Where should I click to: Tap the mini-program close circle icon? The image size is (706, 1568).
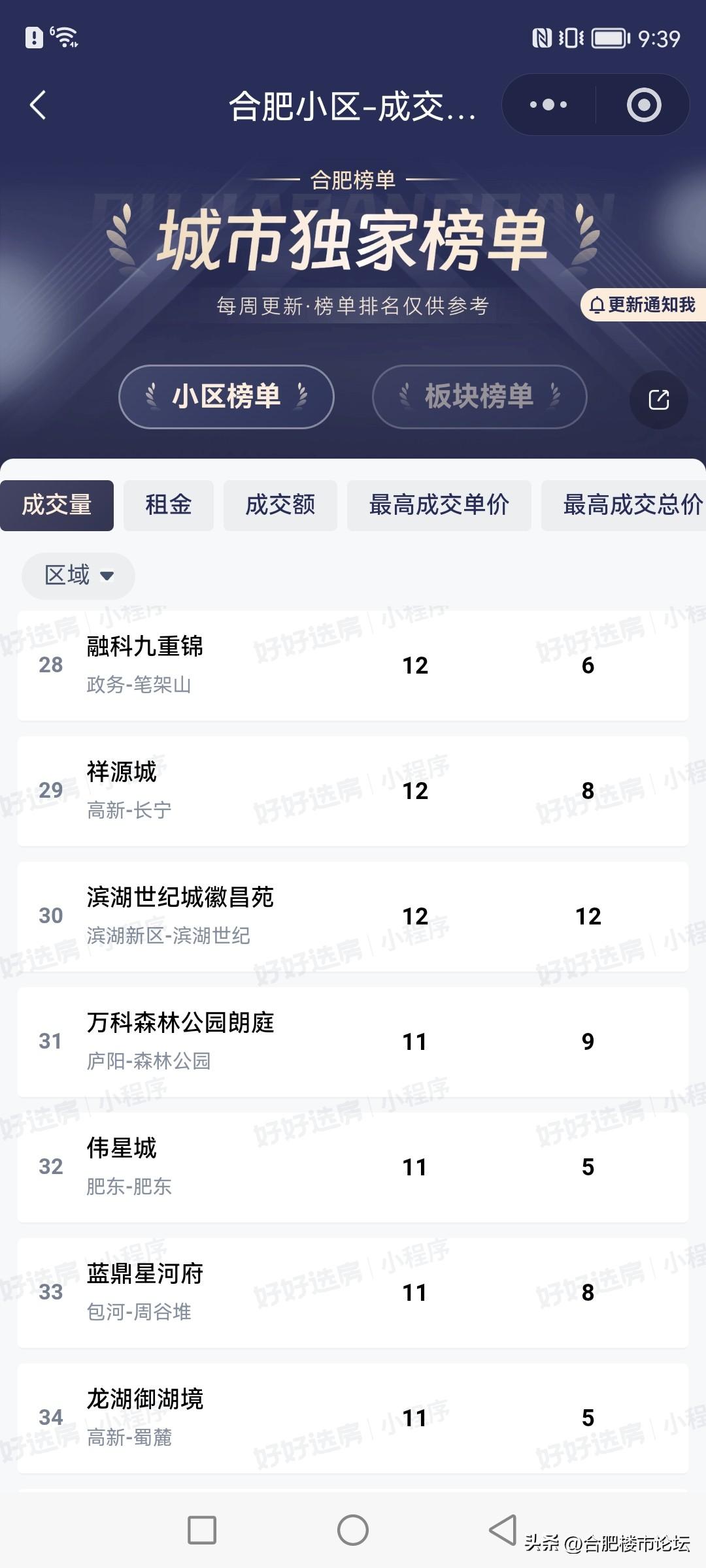644,105
